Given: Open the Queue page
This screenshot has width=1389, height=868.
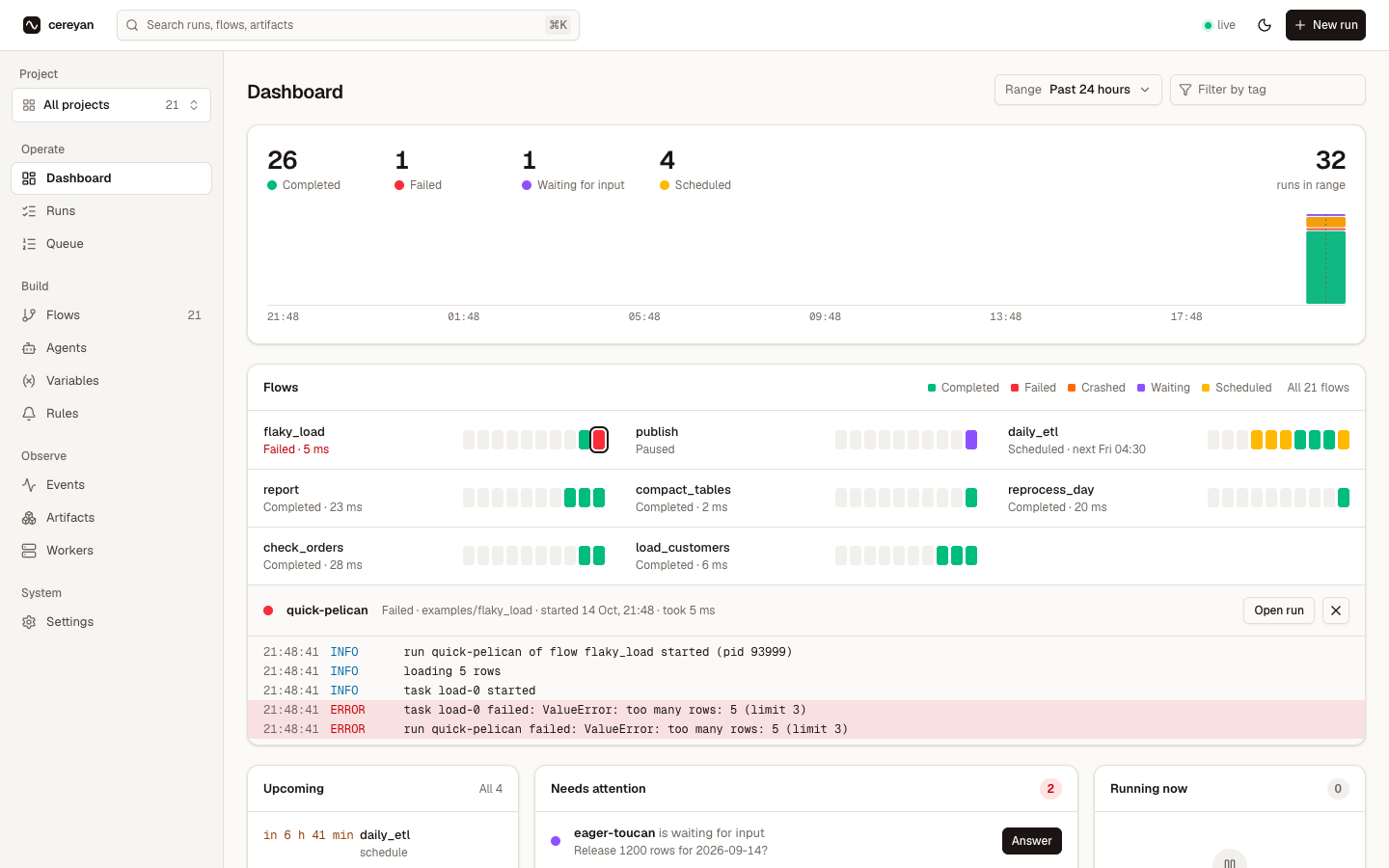Looking at the screenshot, I should pyautogui.click(x=111, y=244).
